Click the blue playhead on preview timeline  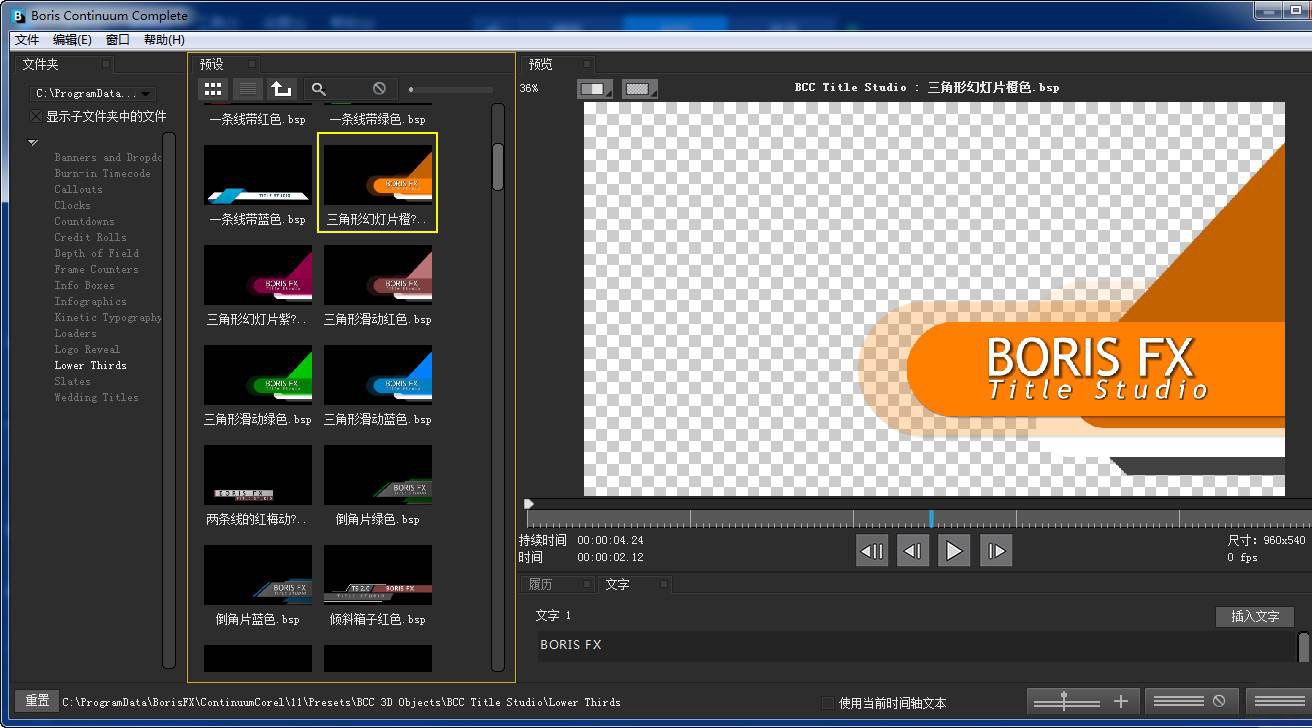931,518
